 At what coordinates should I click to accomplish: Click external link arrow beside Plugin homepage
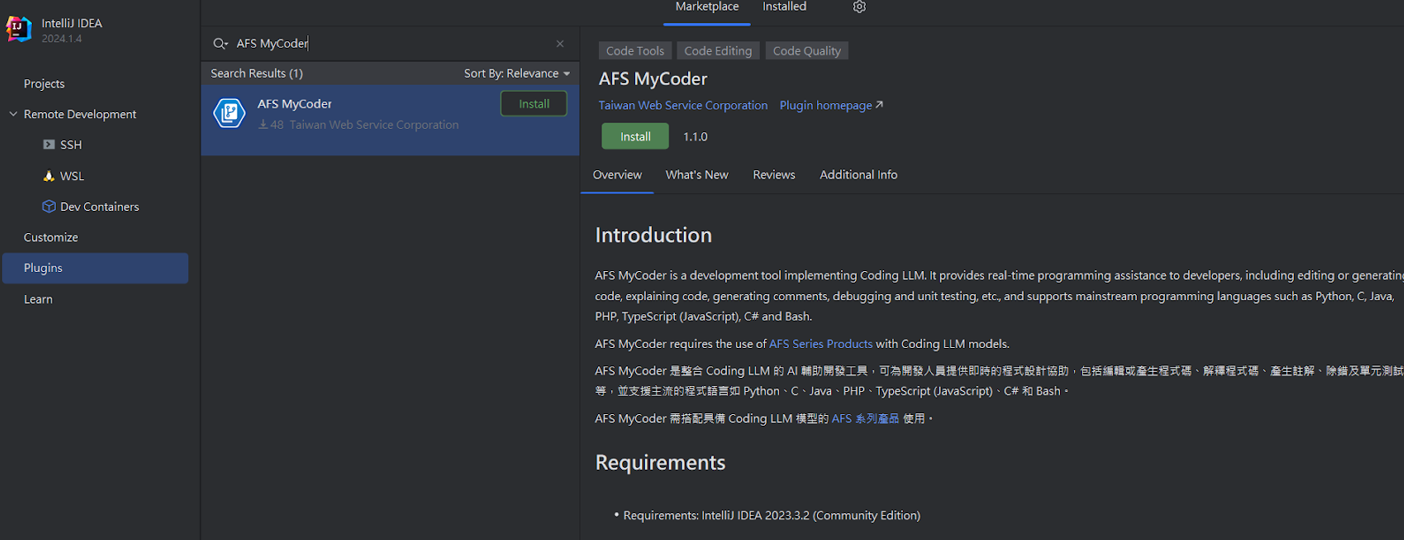tap(879, 105)
